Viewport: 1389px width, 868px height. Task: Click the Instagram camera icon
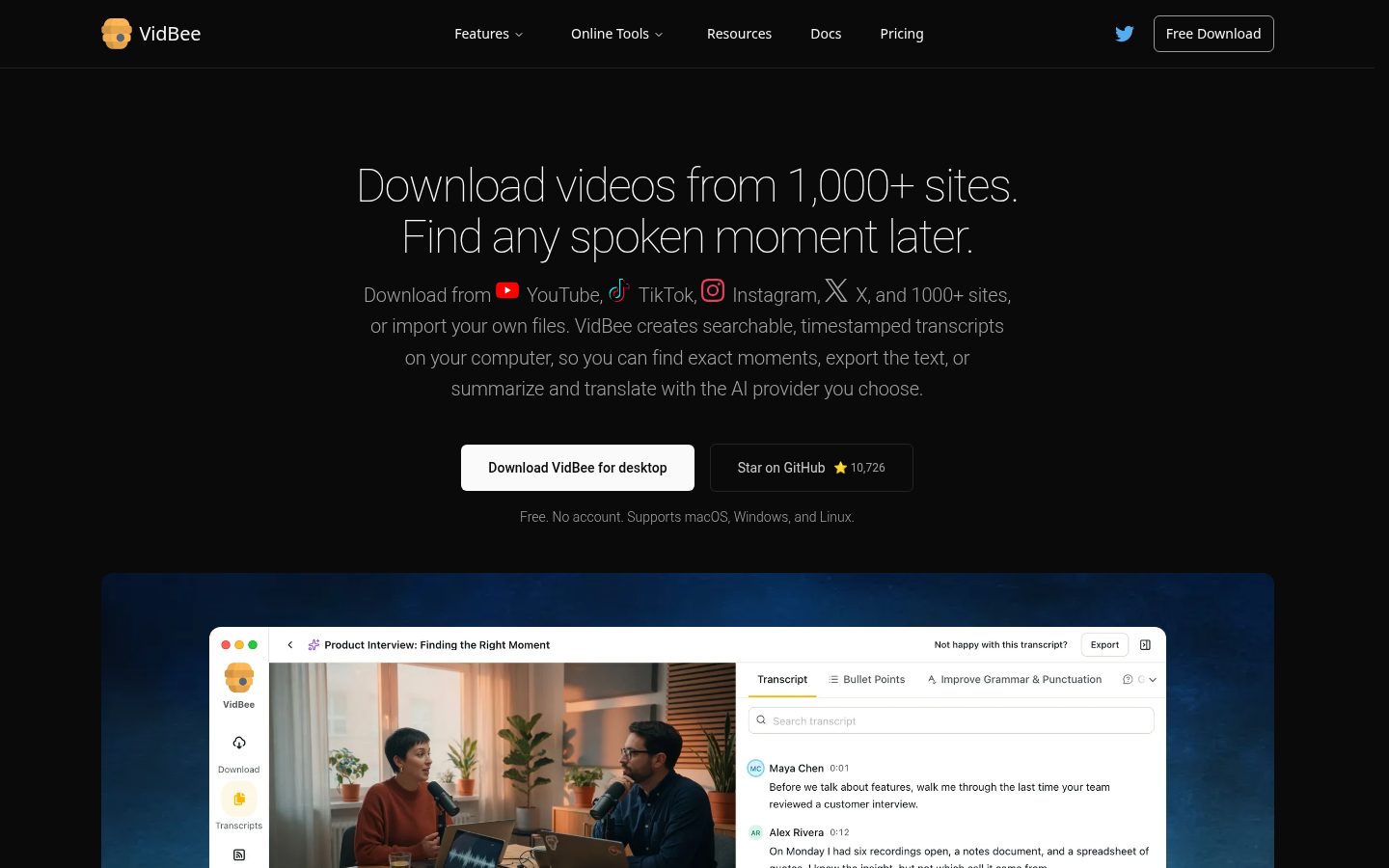point(713,290)
